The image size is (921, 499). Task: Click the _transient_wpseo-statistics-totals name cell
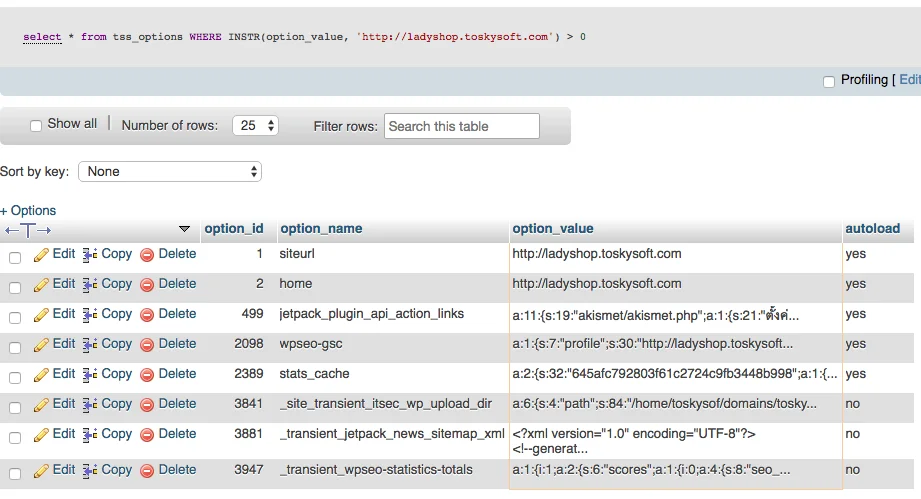click(376, 470)
